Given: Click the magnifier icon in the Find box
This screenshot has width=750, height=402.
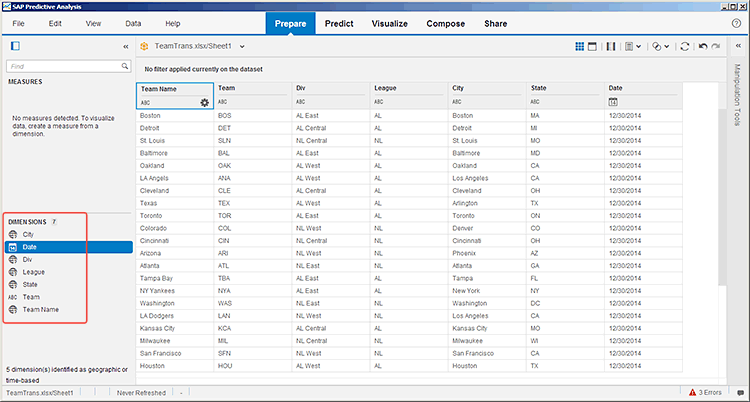Looking at the screenshot, I should coord(125,66).
